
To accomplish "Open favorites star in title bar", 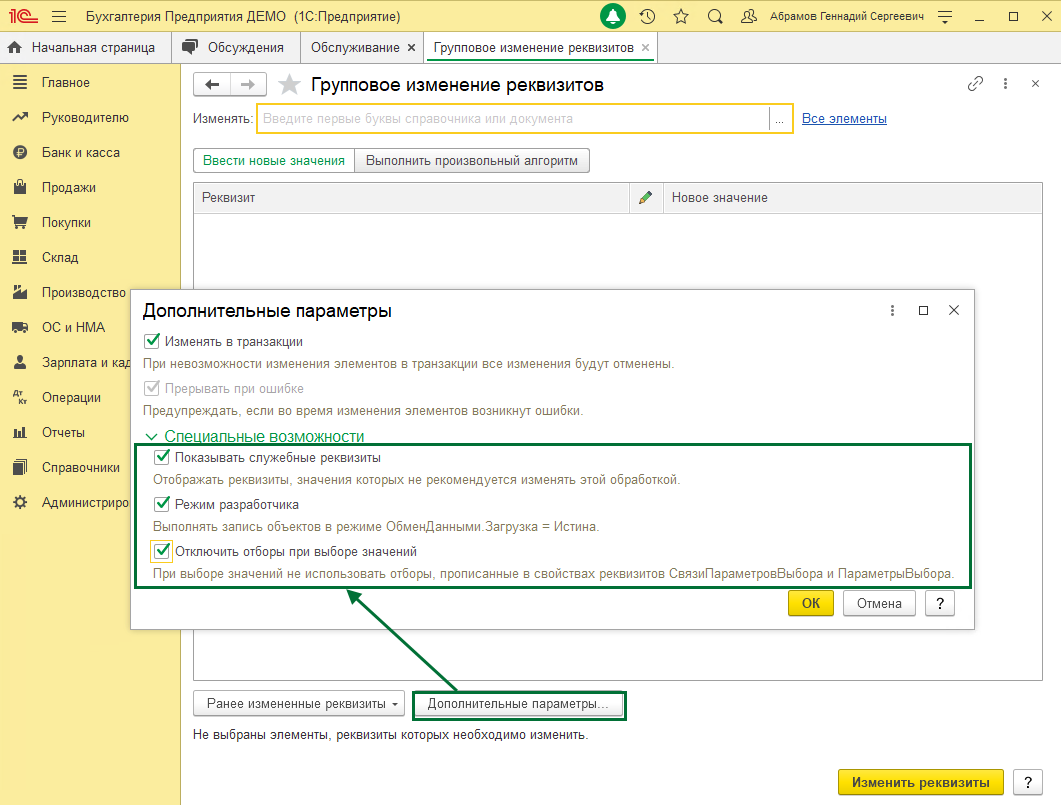I will tap(681, 16).
